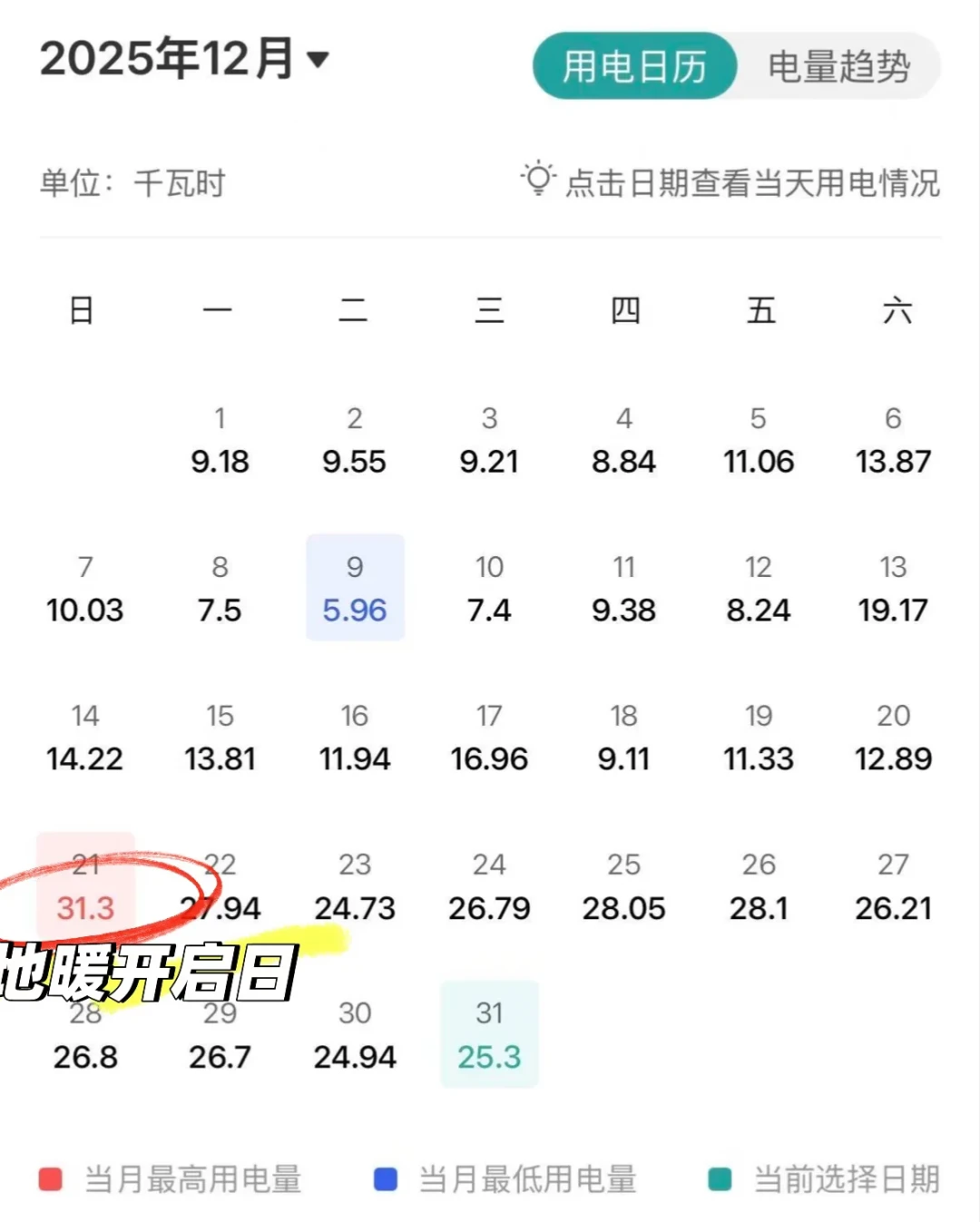
Task: Select December 24 with 26.79
Action: point(489,886)
